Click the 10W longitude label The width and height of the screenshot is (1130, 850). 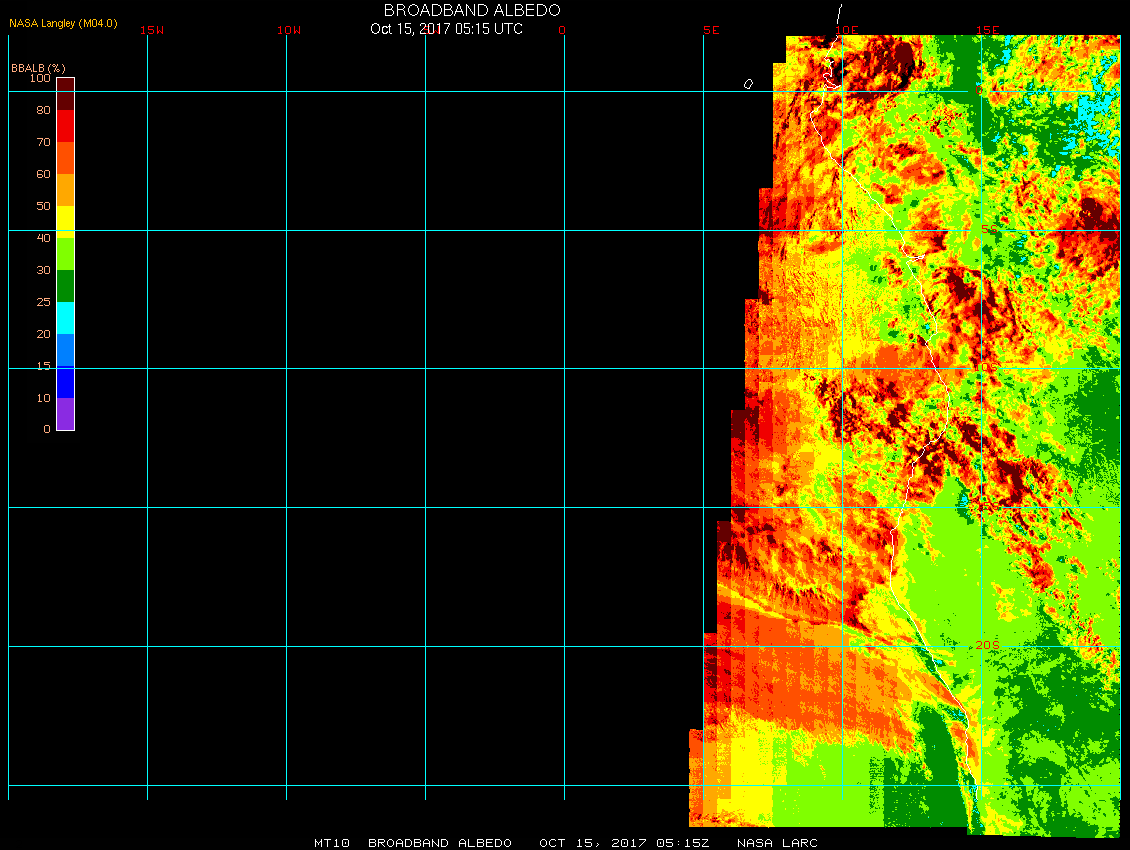pyautogui.click(x=289, y=30)
